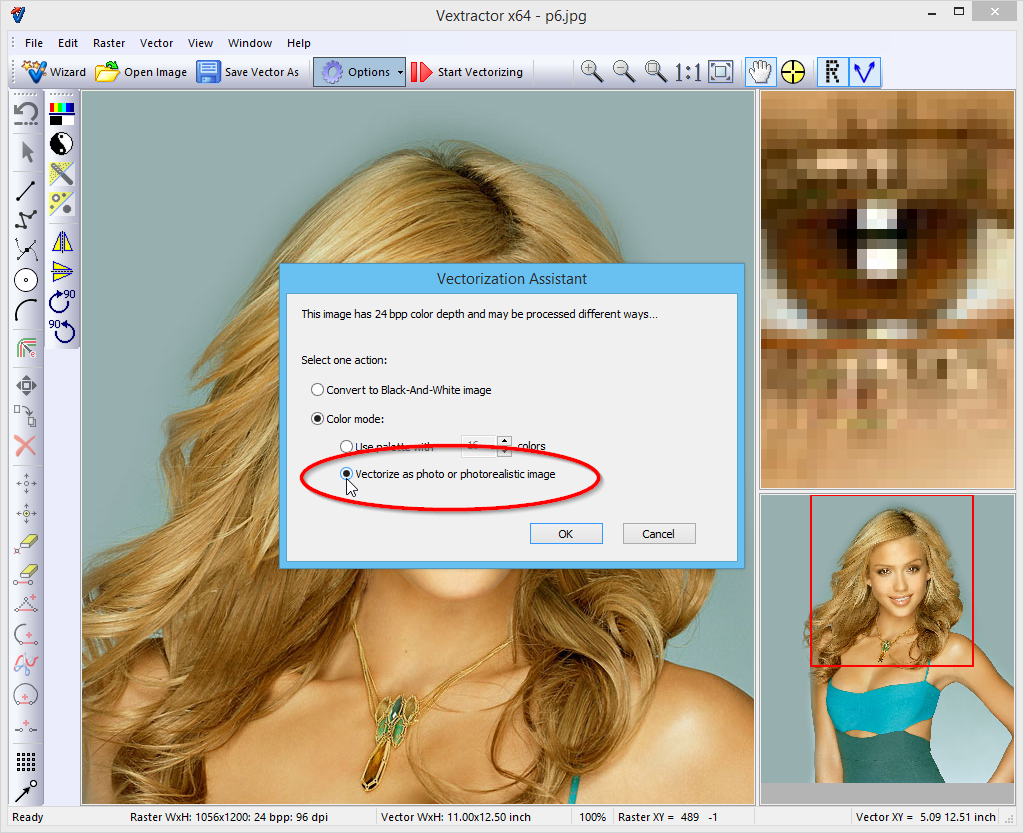
Task: Select the circle drawing tool
Action: coord(26,280)
